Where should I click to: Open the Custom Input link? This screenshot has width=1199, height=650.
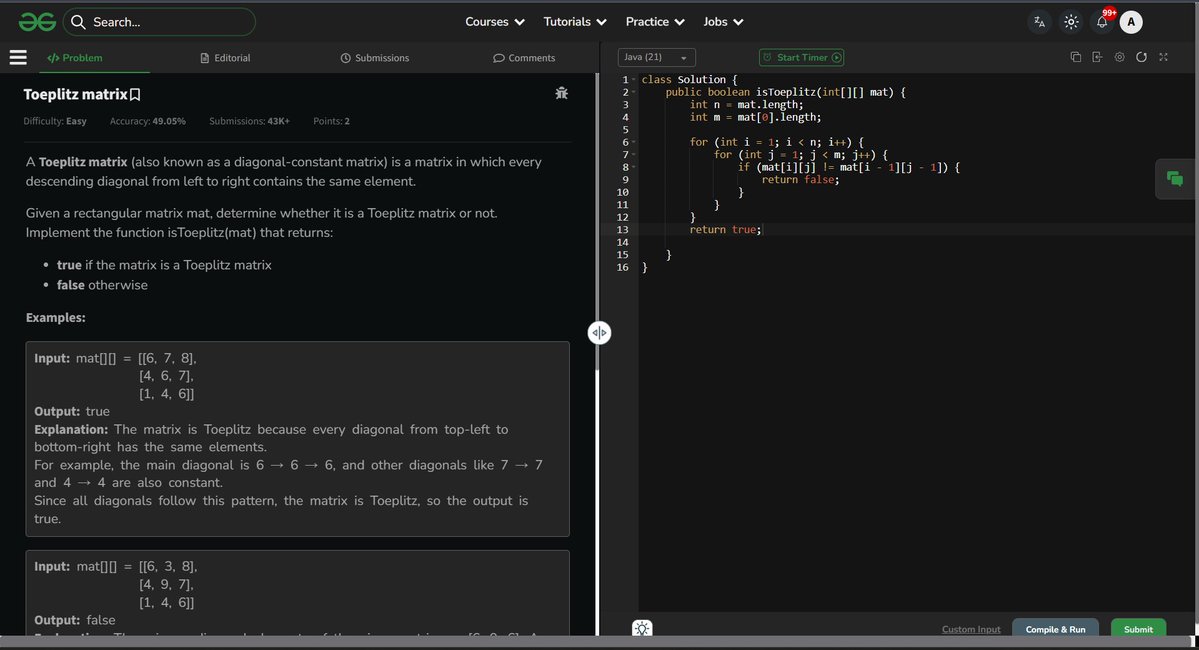[971, 629]
